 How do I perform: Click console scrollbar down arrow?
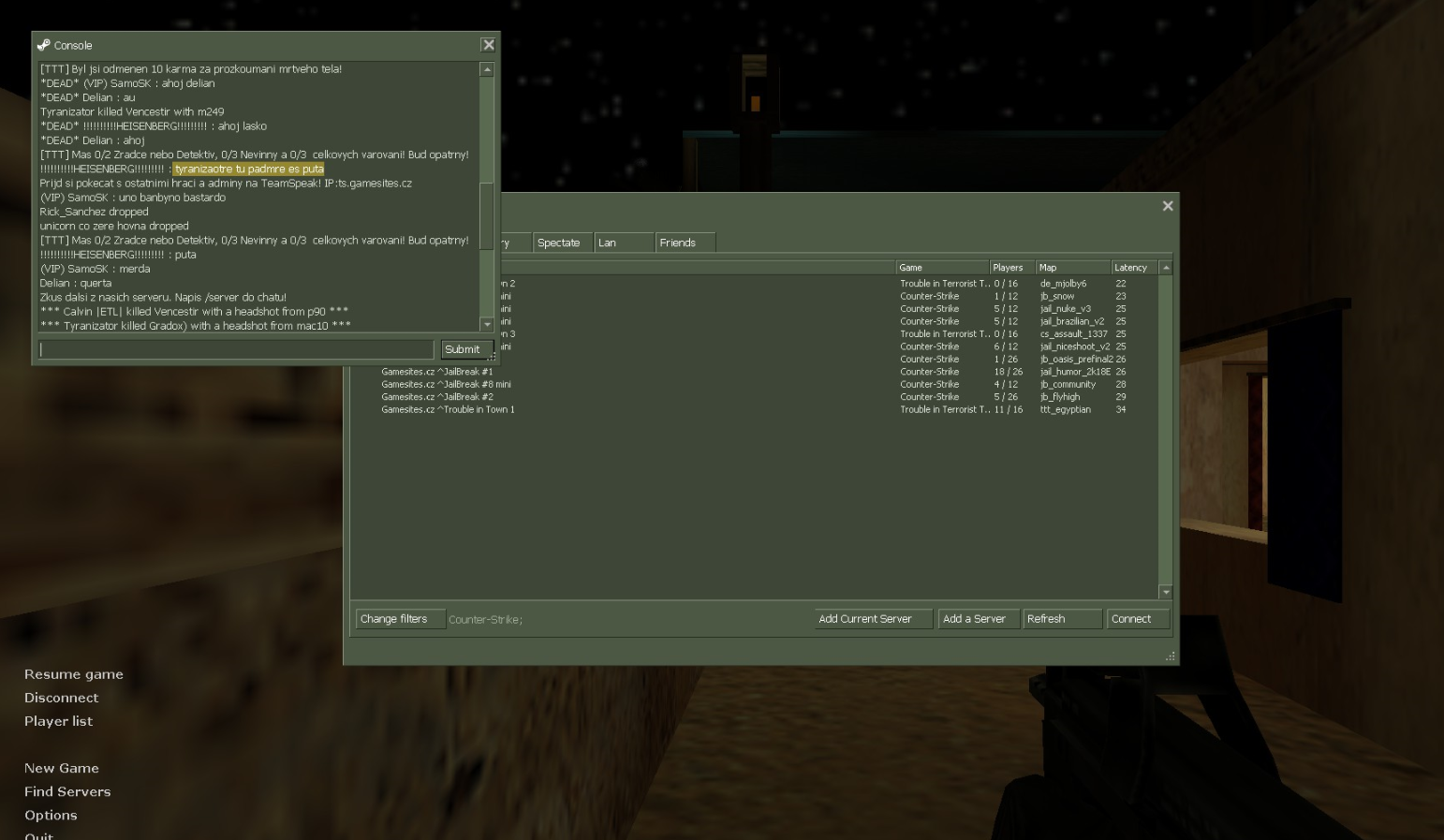coord(487,324)
